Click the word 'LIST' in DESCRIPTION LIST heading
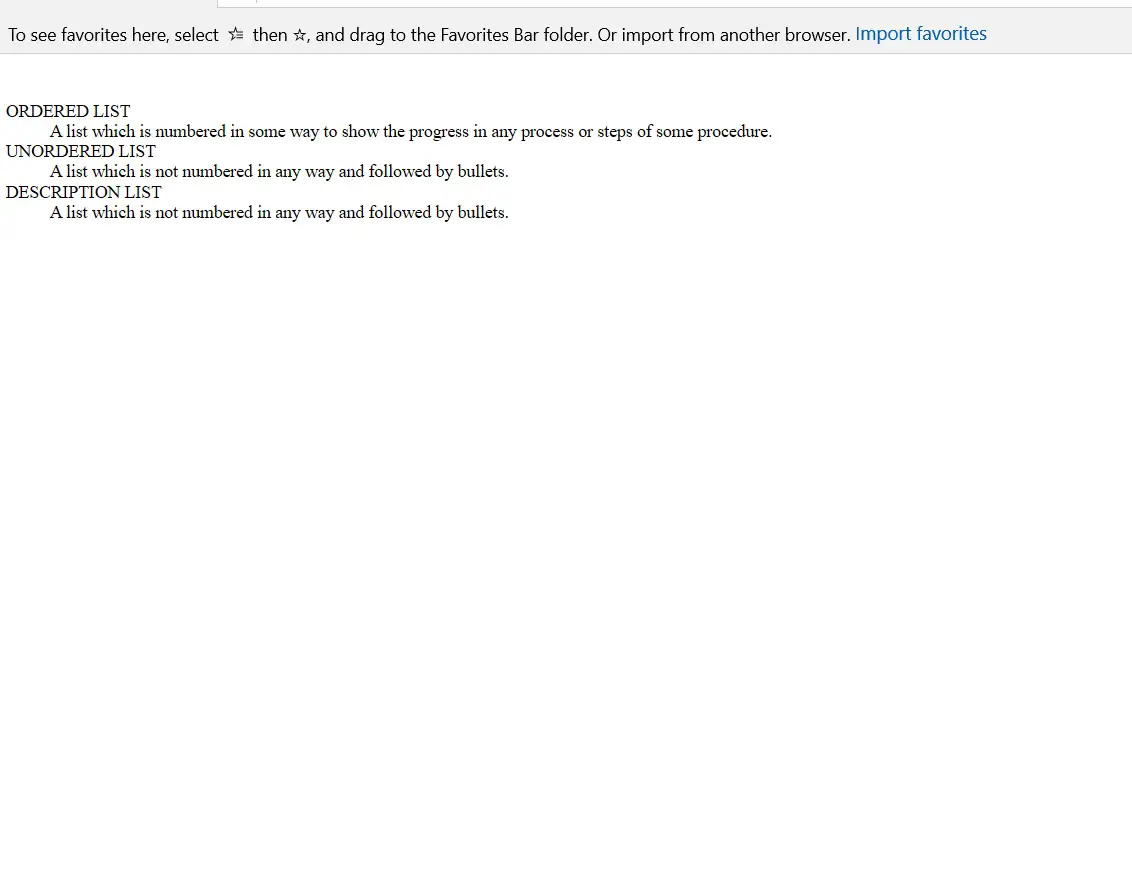Image resolution: width=1132 pixels, height=879 pixels. pyautogui.click(x=143, y=192)
